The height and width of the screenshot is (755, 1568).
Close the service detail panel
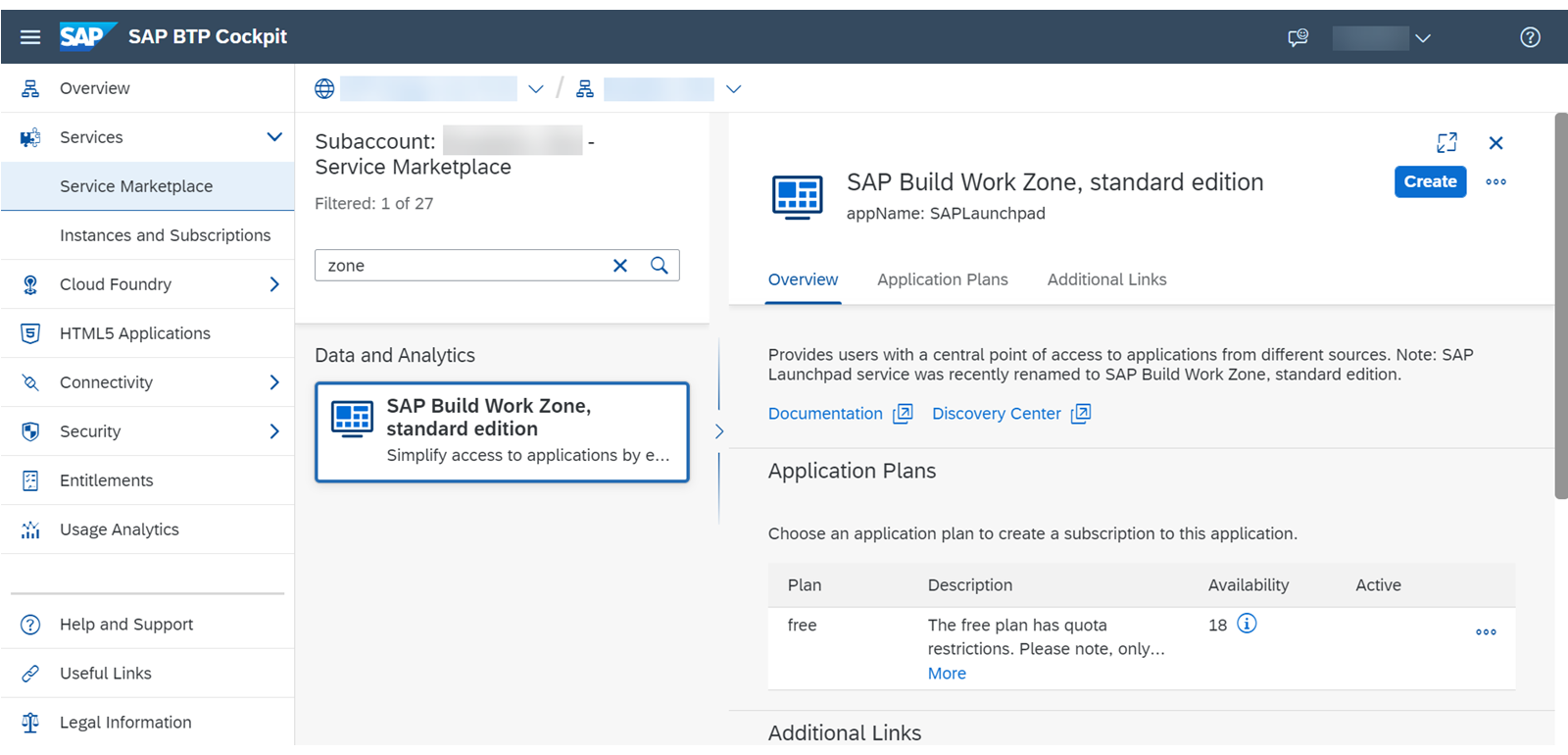(x=1495, y=143)
